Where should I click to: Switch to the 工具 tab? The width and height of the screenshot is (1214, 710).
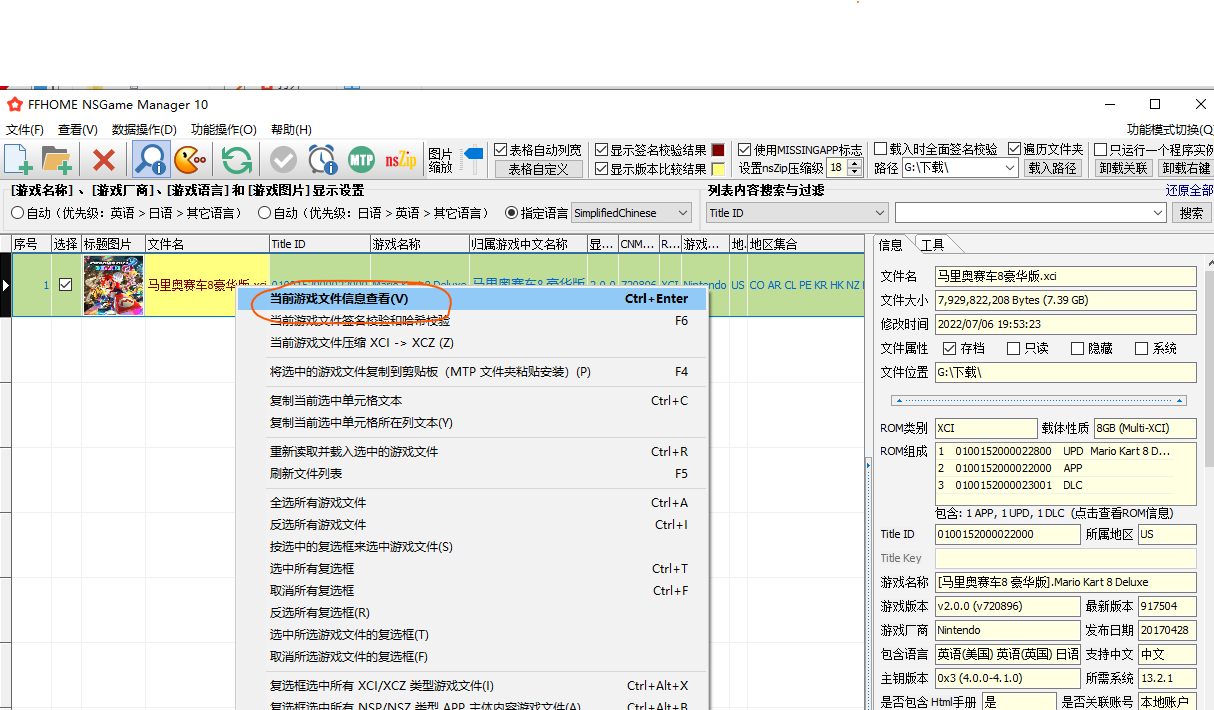pos(933,245)
